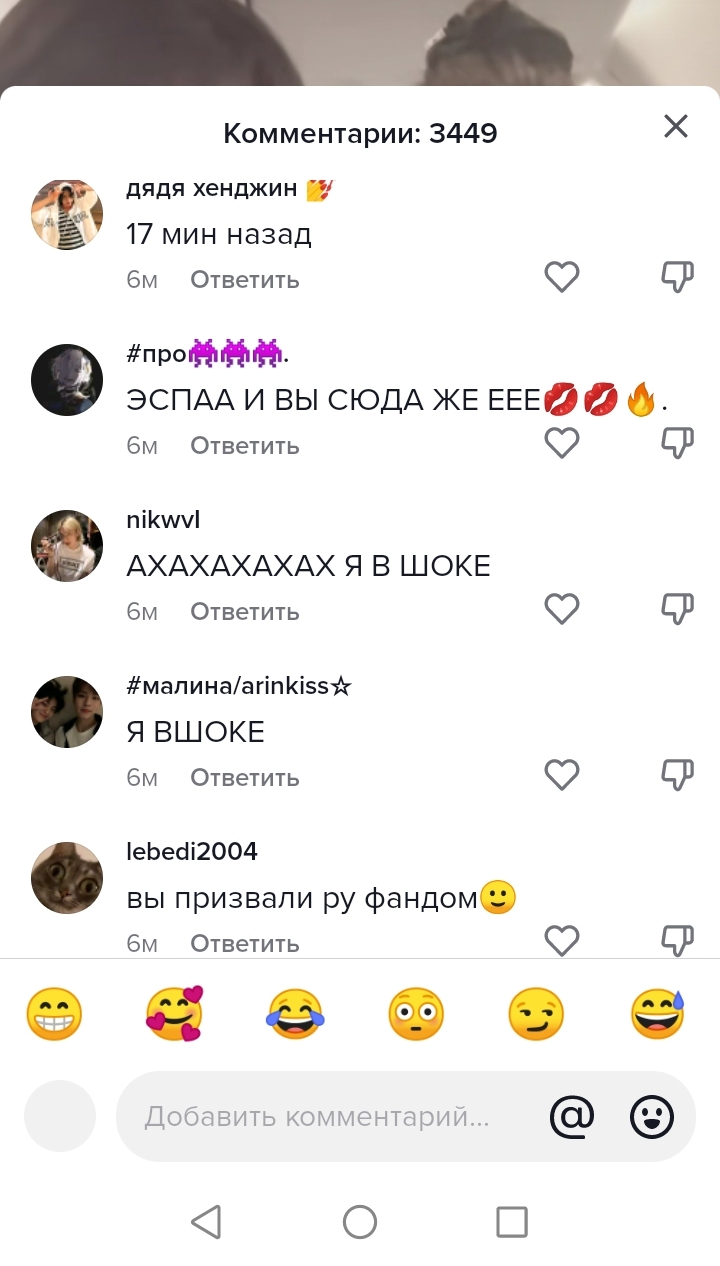Like the "АХАХАХАХАХ Я В ШОКЕ" comment

562,608
